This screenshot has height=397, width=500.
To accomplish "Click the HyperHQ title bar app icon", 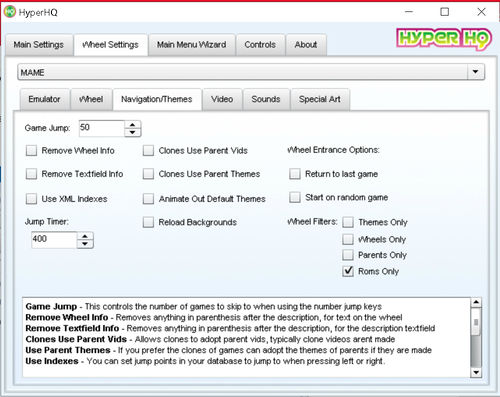I will click(10, 12).
